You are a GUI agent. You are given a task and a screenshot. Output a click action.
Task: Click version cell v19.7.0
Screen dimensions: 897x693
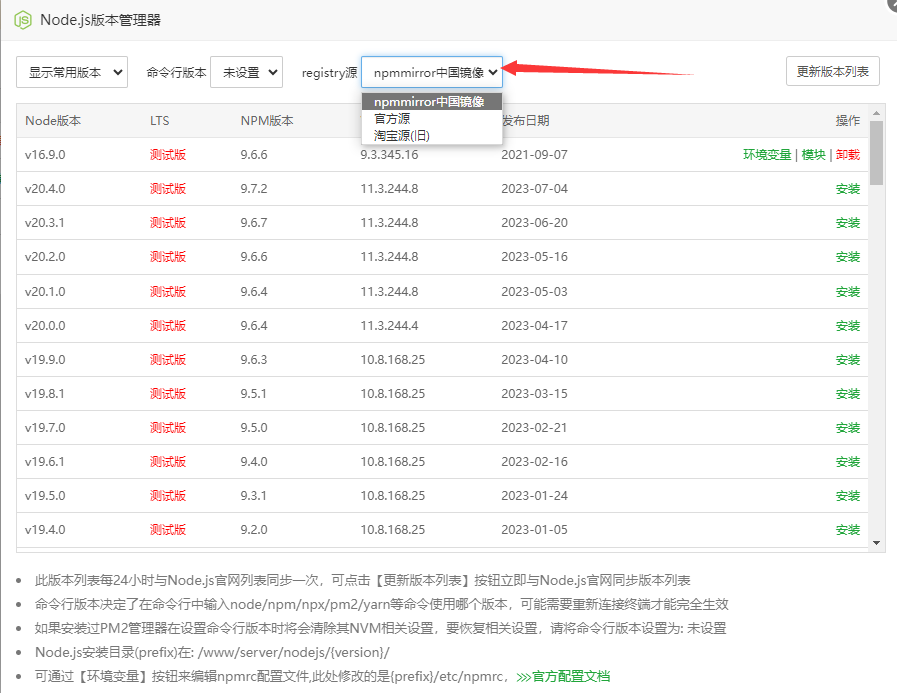coord(45,427)
